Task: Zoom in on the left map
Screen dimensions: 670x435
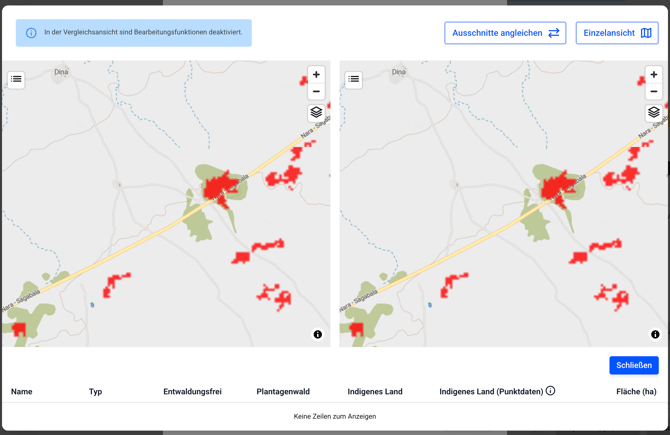Action: (316, 75)
